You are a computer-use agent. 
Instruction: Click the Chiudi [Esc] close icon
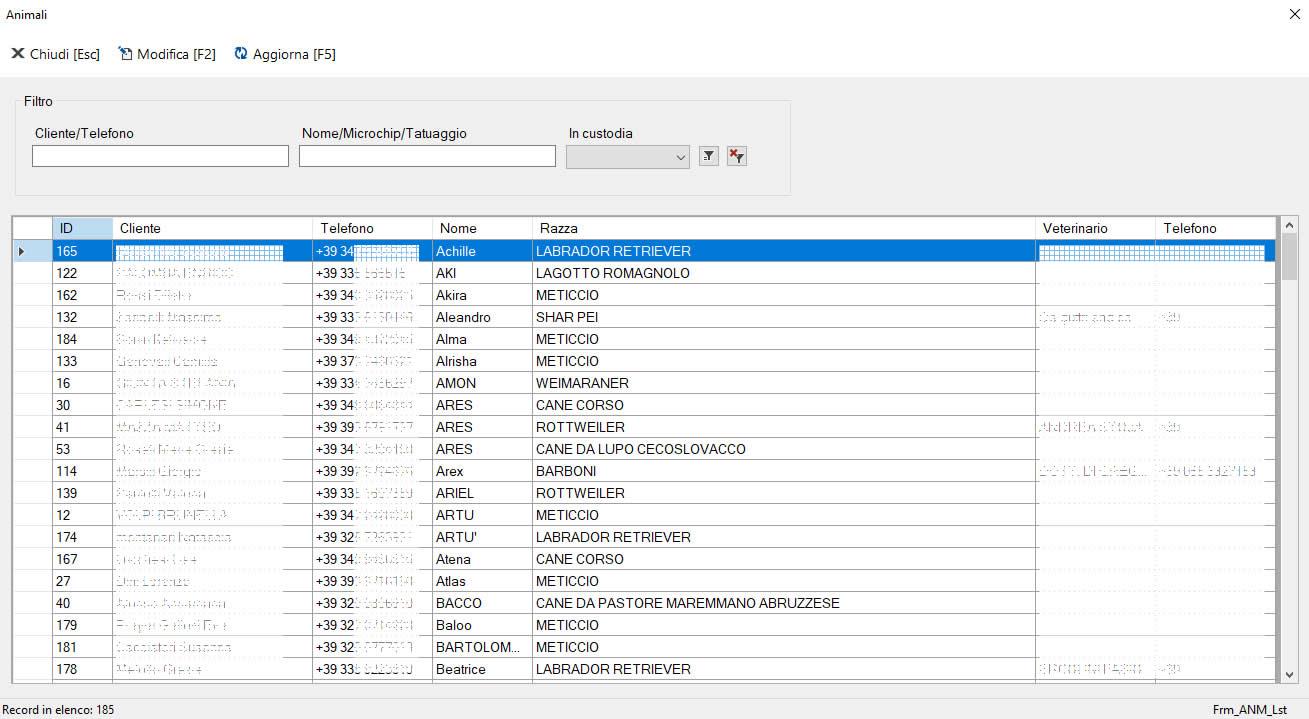tap(17, 54)
